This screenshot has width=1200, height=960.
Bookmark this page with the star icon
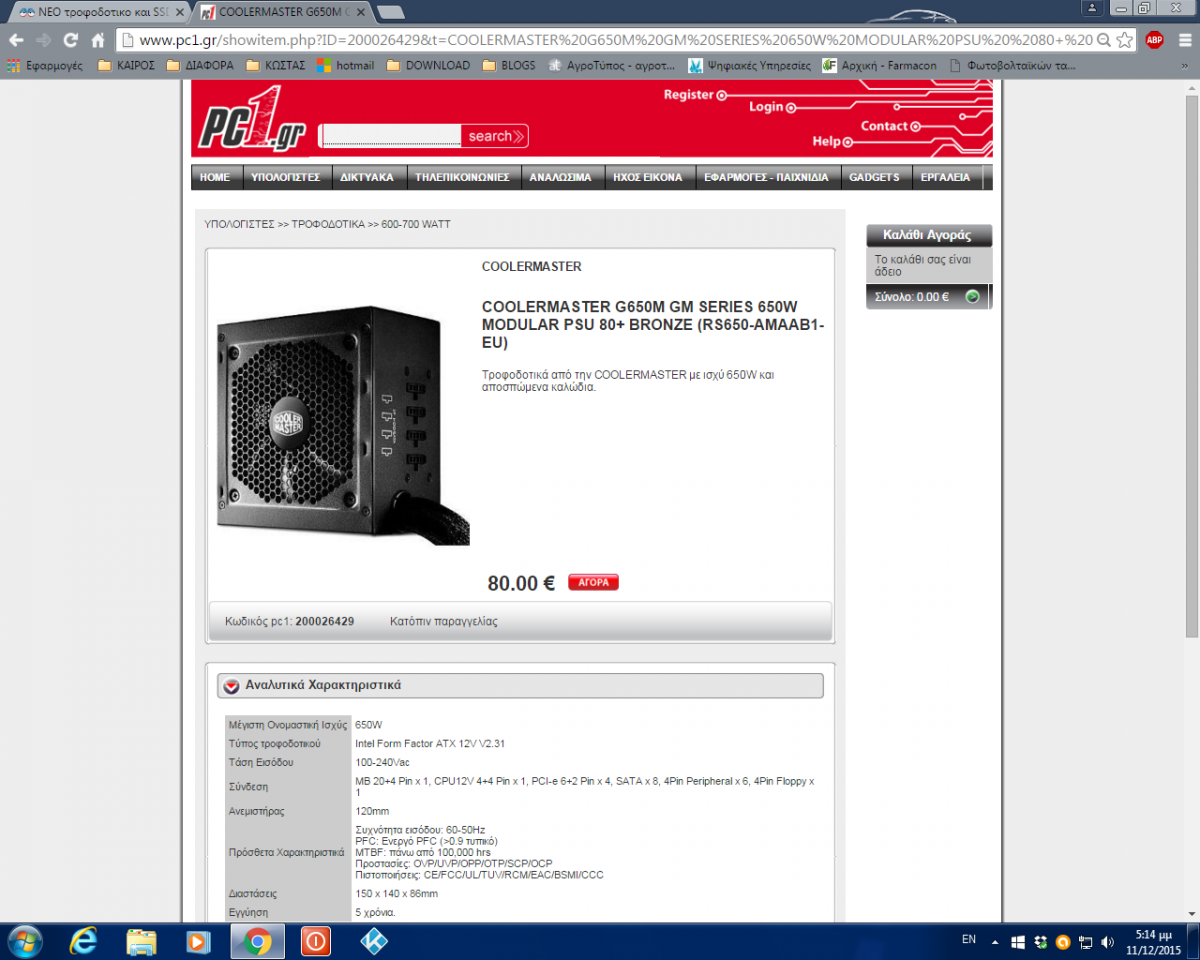point(1125,40)
